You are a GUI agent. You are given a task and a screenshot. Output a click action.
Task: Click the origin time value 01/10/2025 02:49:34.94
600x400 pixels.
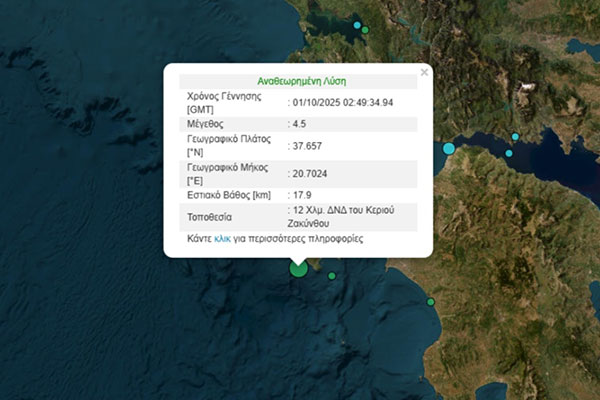point(343,102)
